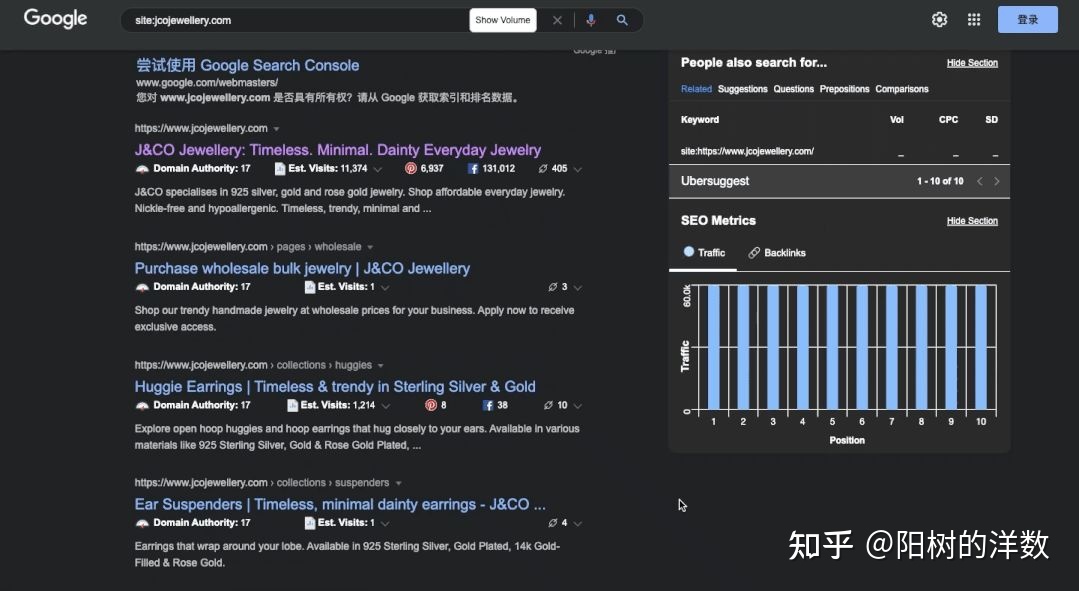Click the Facebook icon showing 38

488,405
